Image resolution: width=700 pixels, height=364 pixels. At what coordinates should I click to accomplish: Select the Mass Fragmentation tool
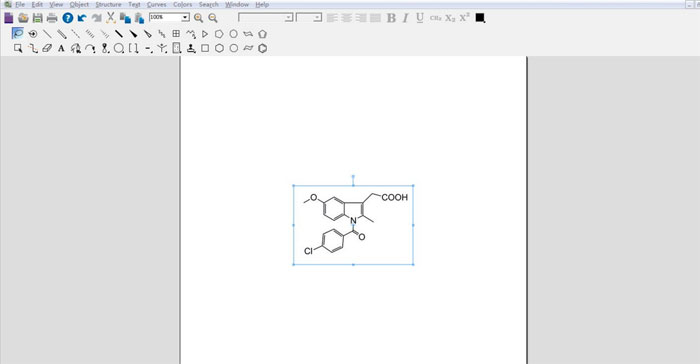pos(33,48)
